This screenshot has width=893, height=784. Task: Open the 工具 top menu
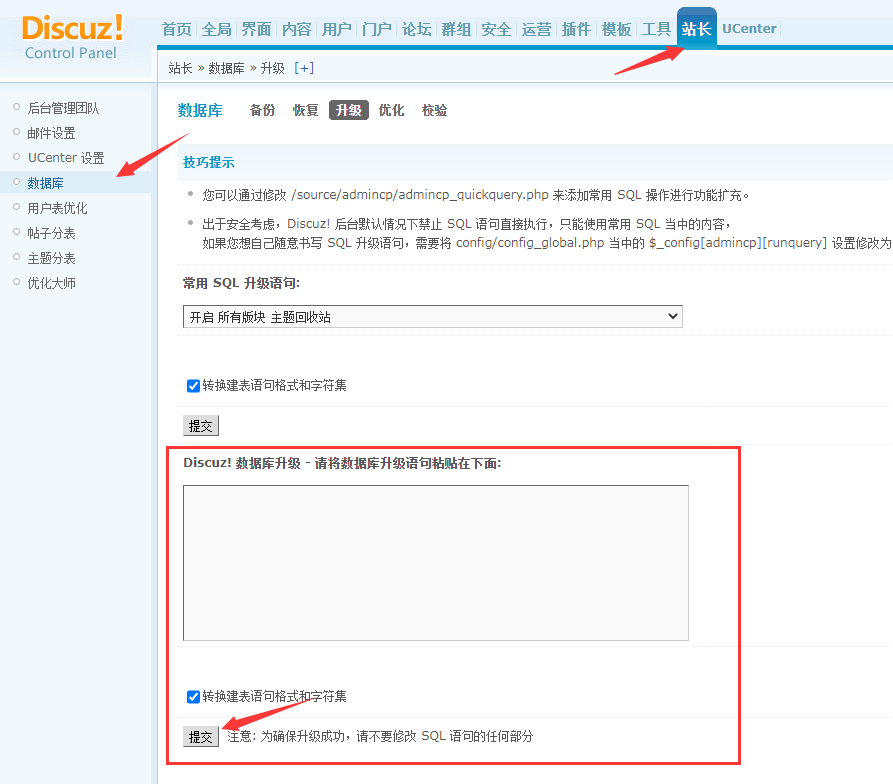[x=657, y=29]
